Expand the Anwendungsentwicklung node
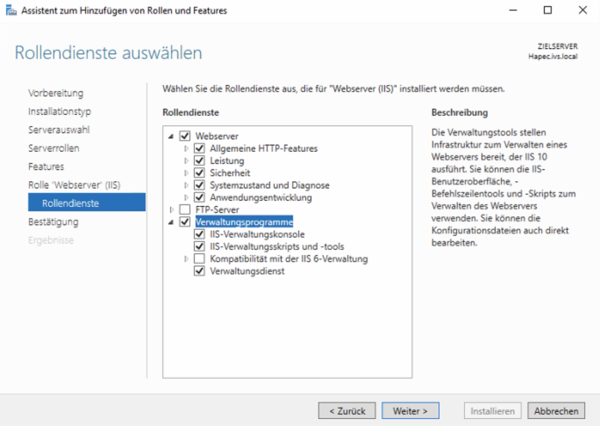The width and height of the screenshot is (600, 426). (186, 197)
